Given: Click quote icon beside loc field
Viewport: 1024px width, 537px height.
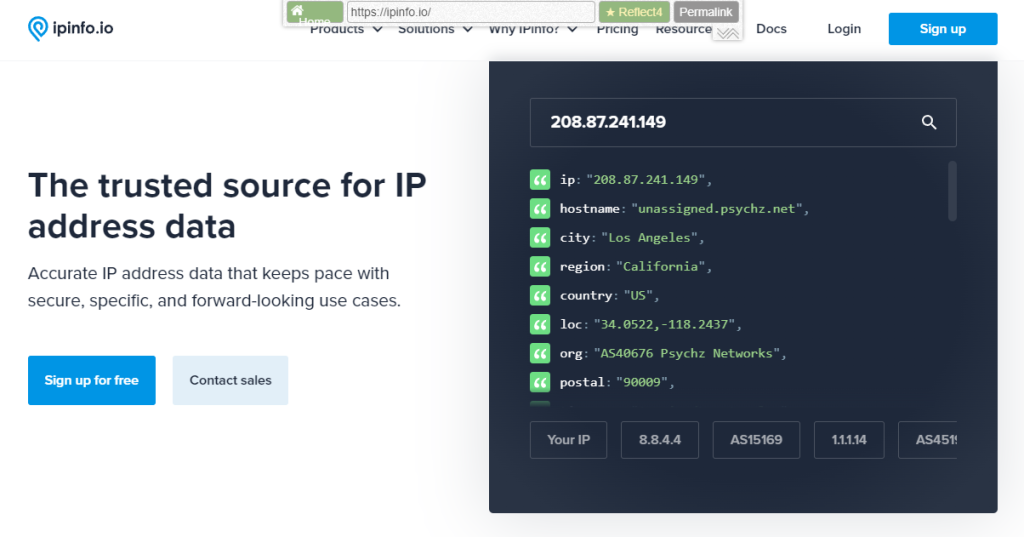Looking at the screenshot, I should click(x=540, y=325).
